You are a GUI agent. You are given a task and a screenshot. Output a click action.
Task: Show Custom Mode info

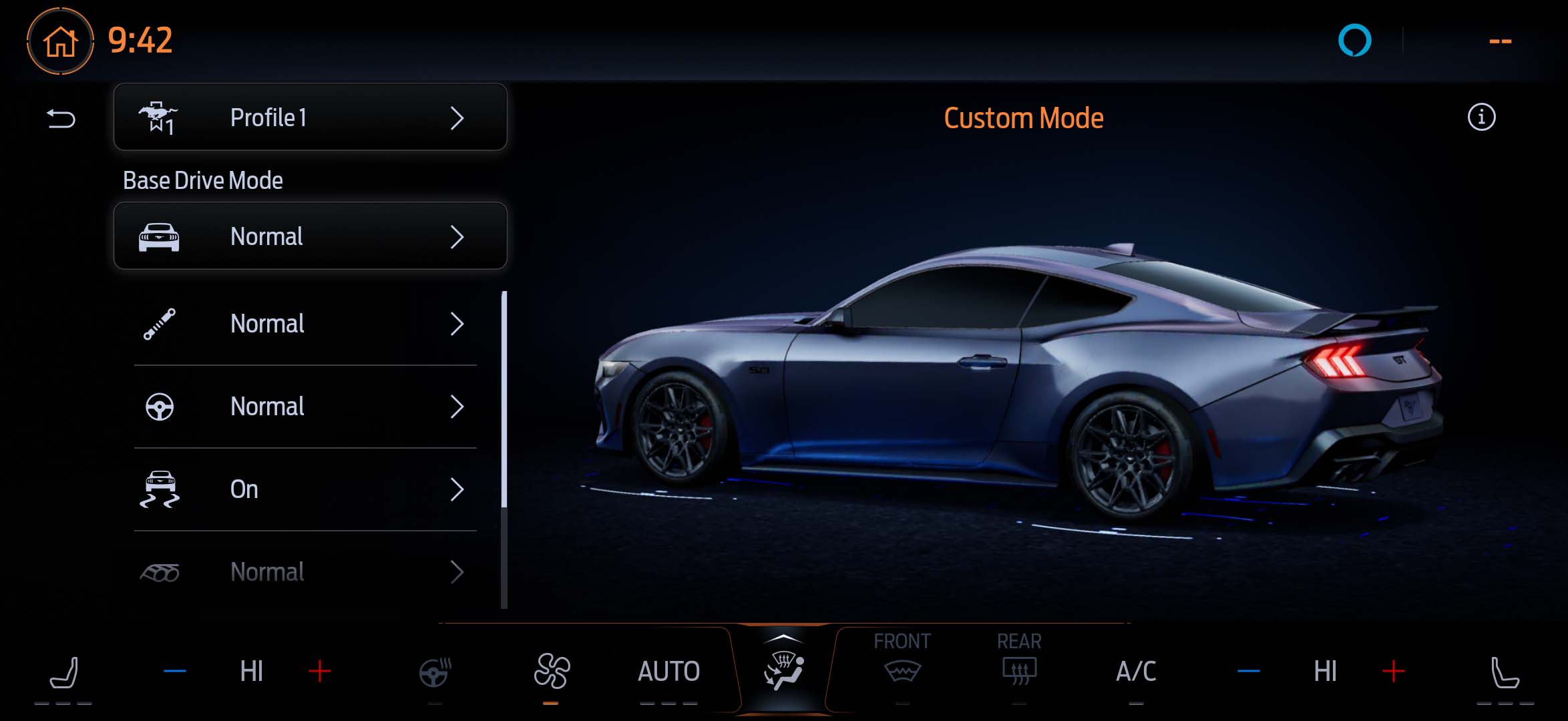(x=1481, y=117)
